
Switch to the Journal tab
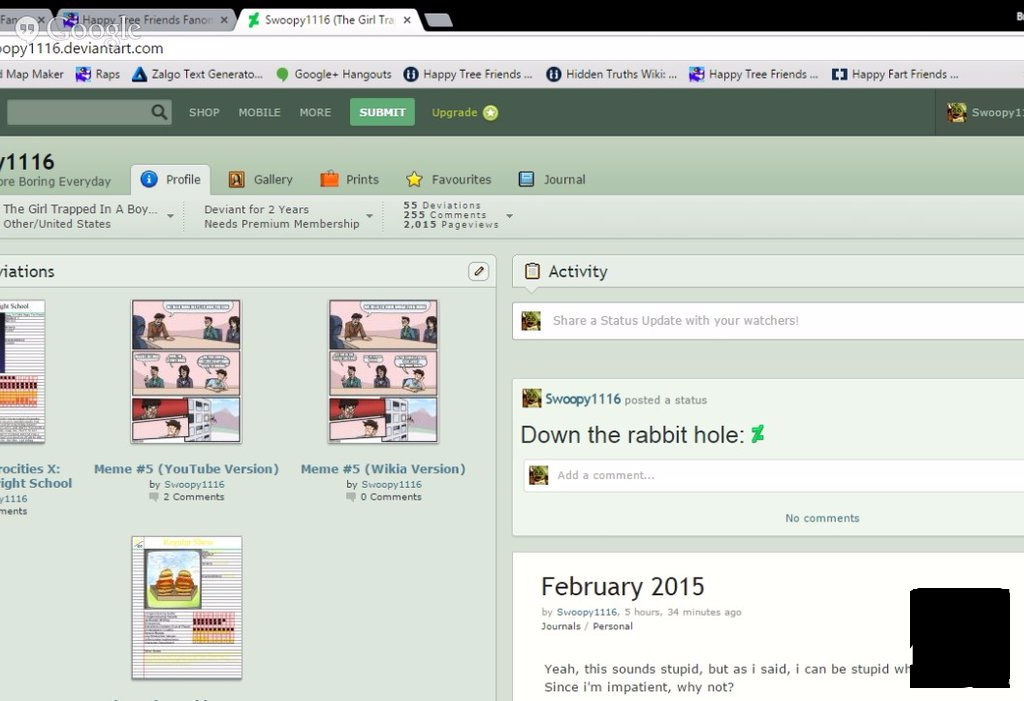tap(552, 180)
